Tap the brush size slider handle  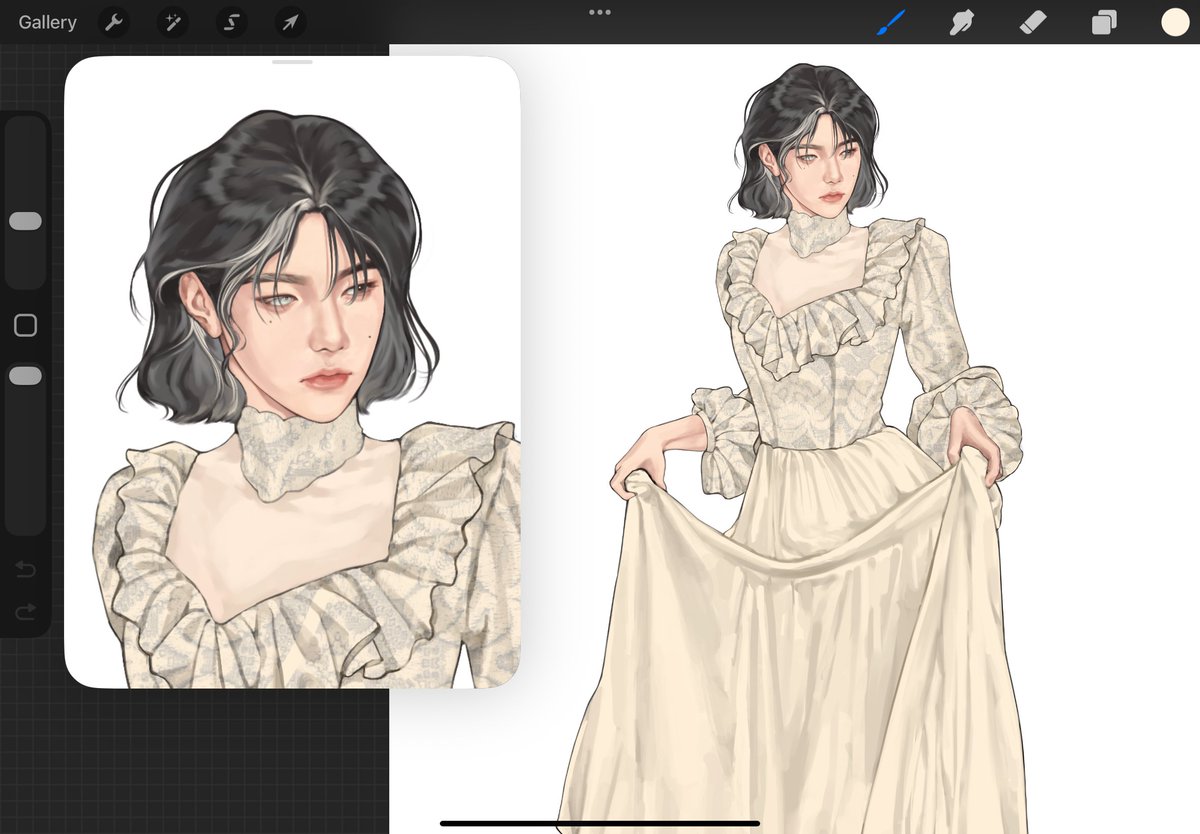pos(25,221)
